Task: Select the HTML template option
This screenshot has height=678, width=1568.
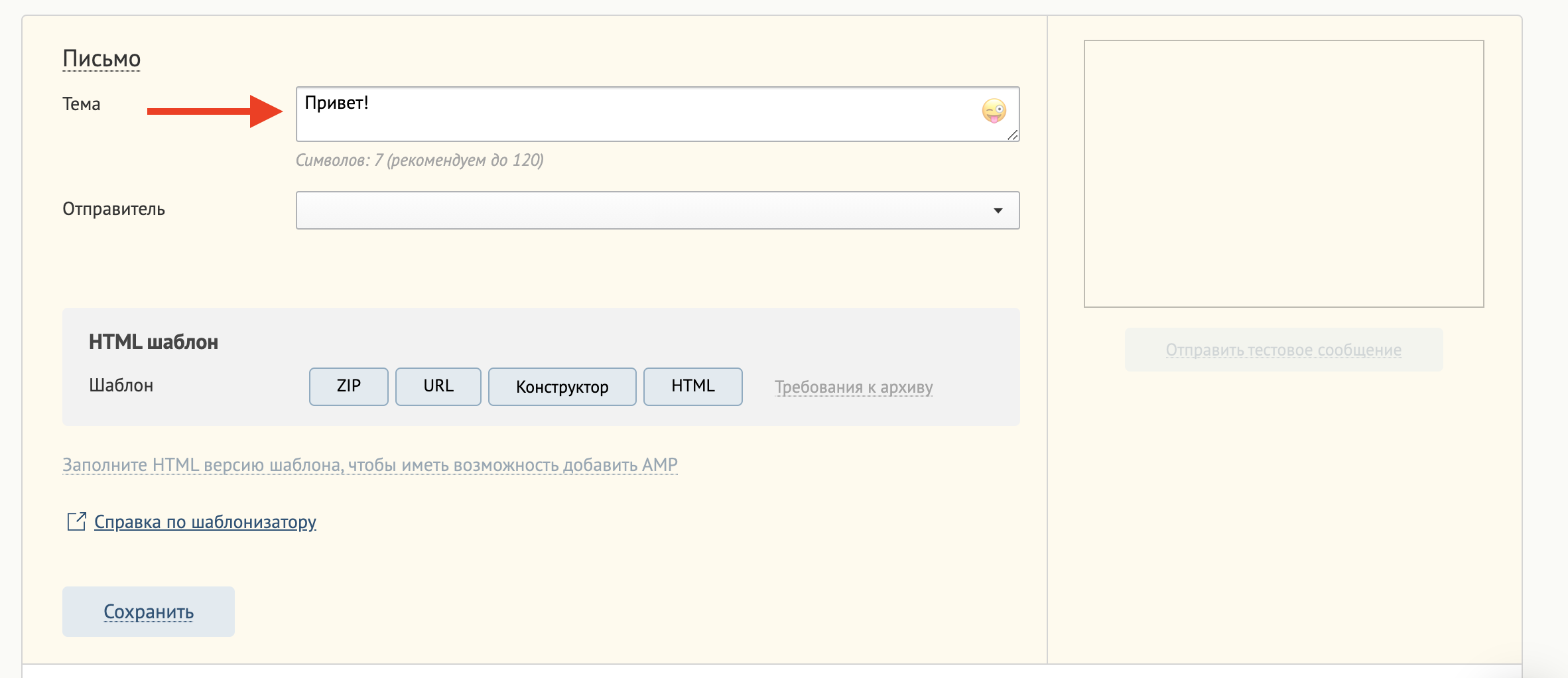Action: coord(693,386)
